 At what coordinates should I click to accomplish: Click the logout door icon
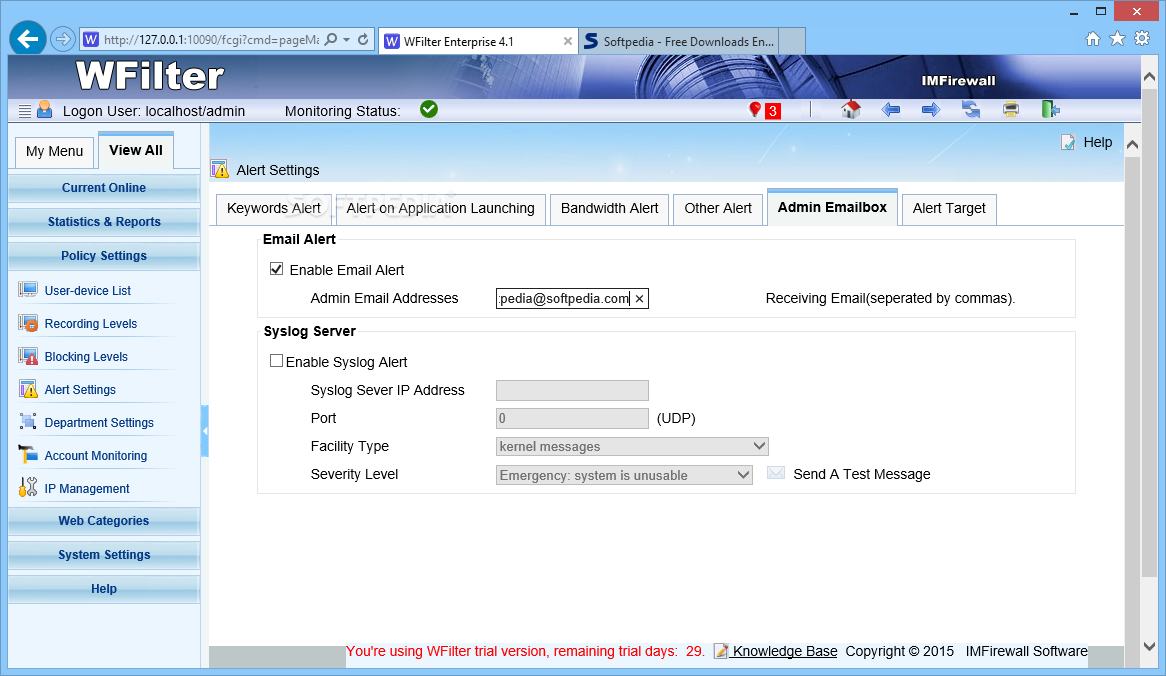(1050, 109)
